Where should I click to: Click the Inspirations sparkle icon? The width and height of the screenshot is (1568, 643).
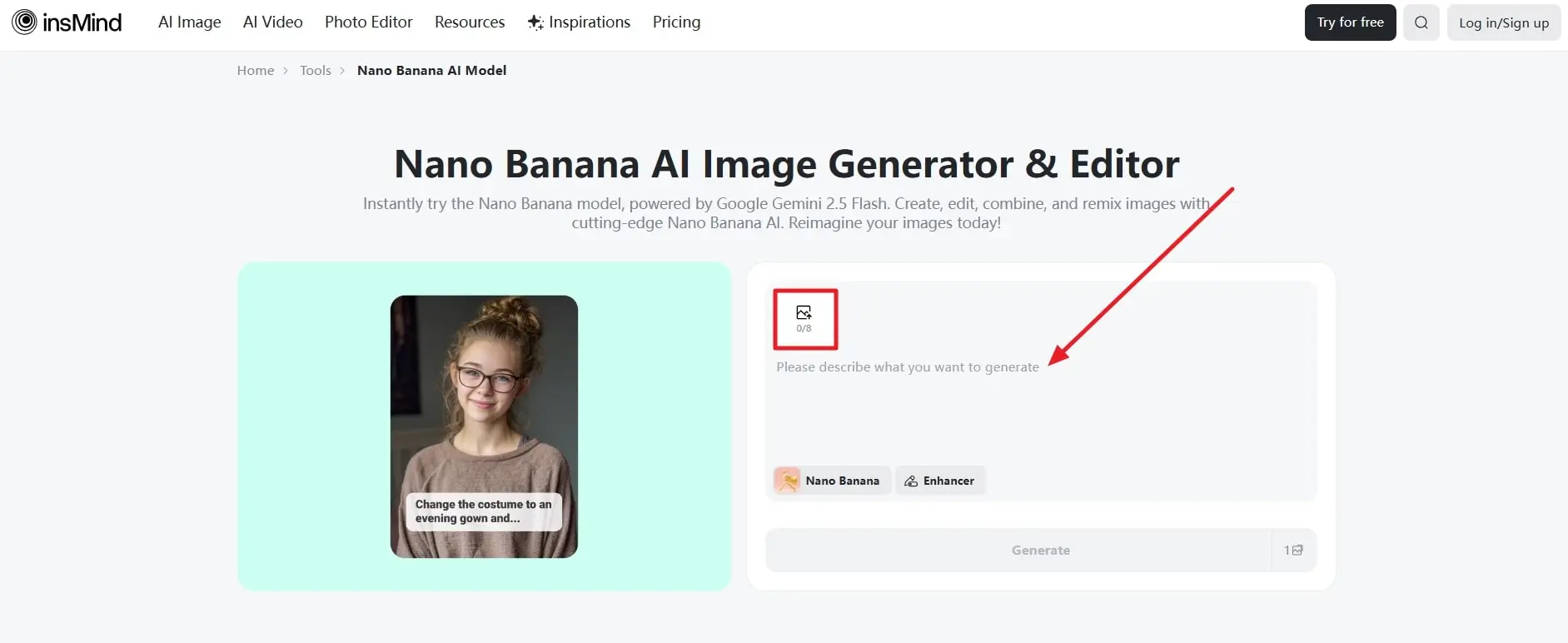pos(535,22)
